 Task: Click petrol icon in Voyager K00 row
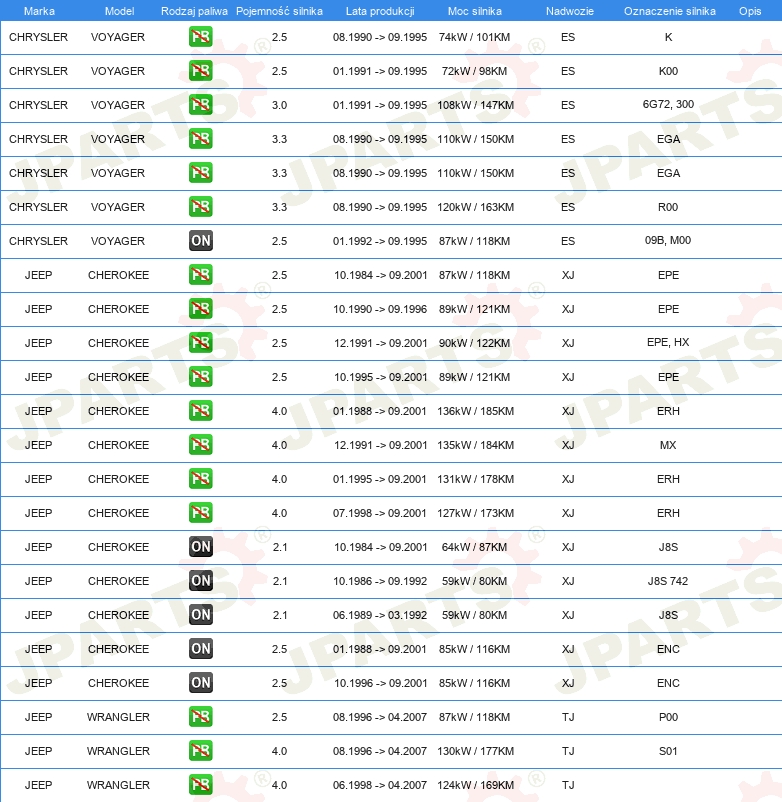coord(201,71)
